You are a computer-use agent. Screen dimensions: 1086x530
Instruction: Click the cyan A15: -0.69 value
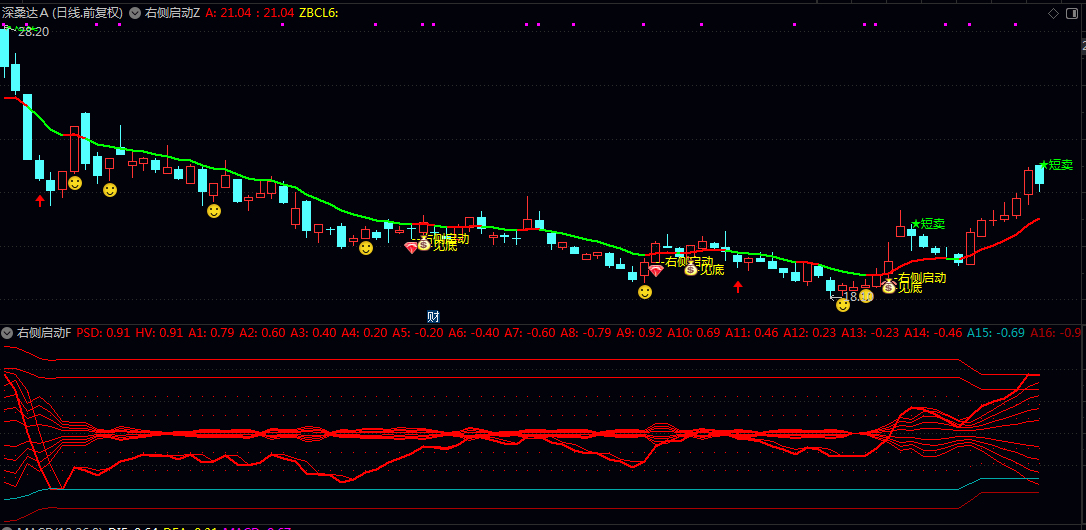(x=996, y=333)
